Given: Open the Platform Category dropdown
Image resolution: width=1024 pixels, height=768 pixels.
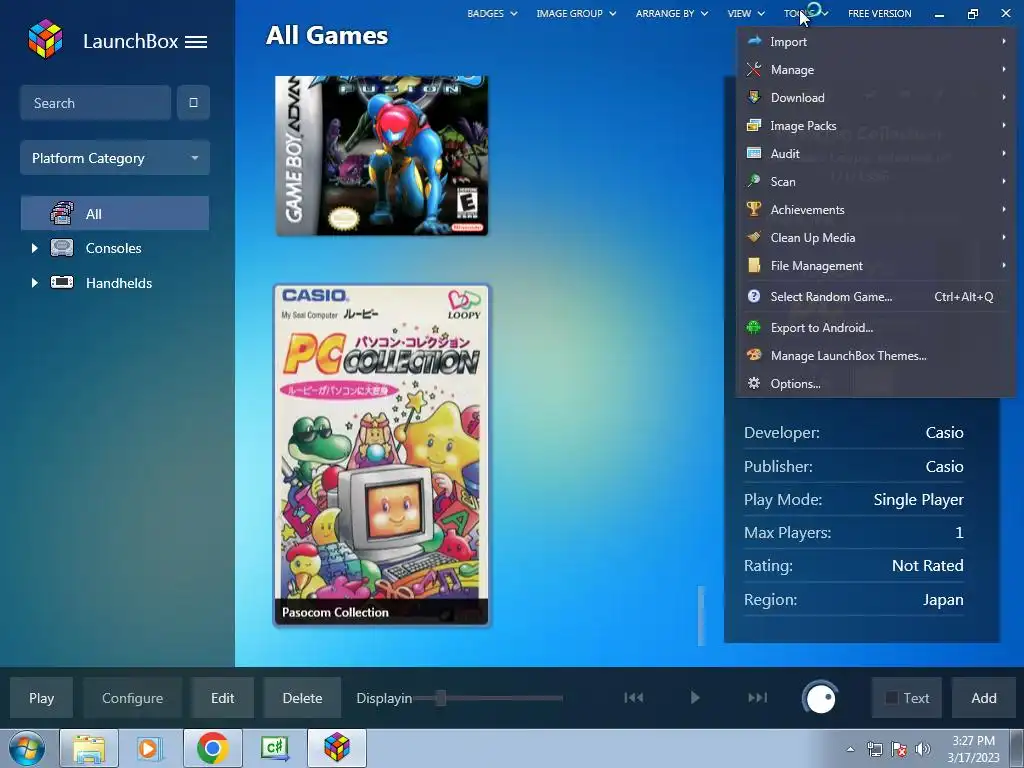Looking at the screenshot, I should coord(115,157).
